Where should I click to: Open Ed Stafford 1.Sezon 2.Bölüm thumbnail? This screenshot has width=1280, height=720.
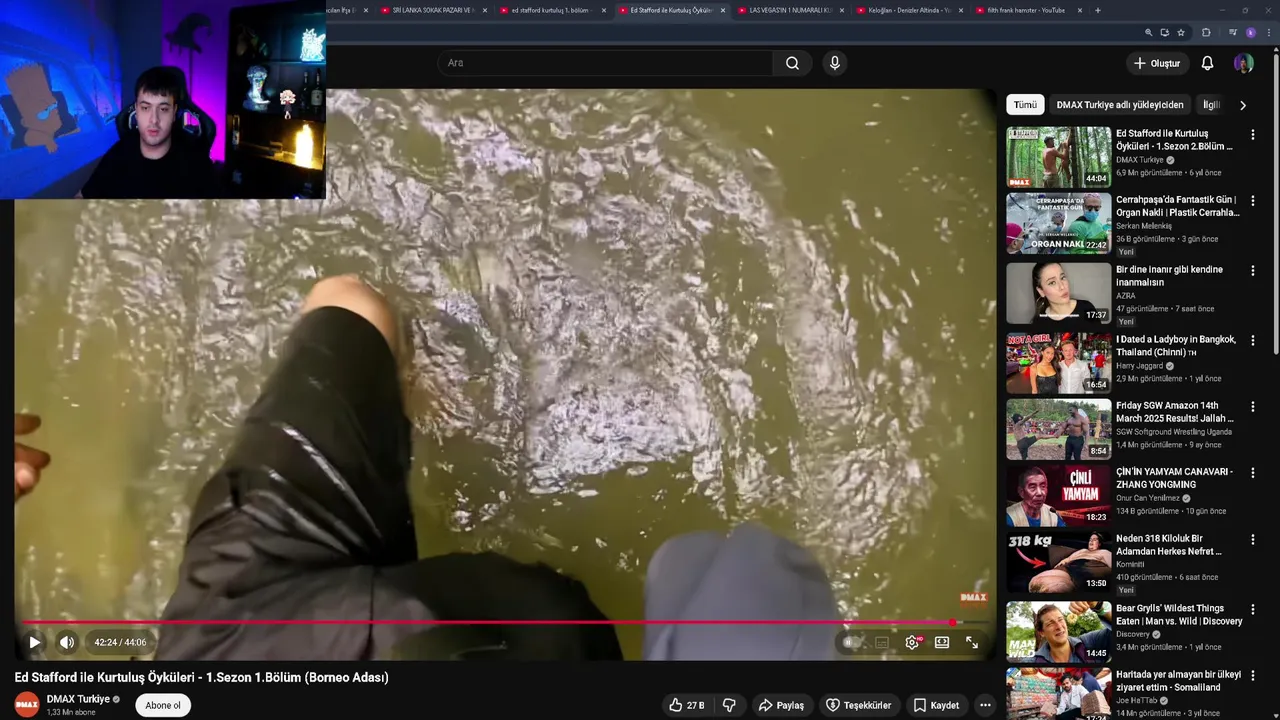[x=1059, y=157]
